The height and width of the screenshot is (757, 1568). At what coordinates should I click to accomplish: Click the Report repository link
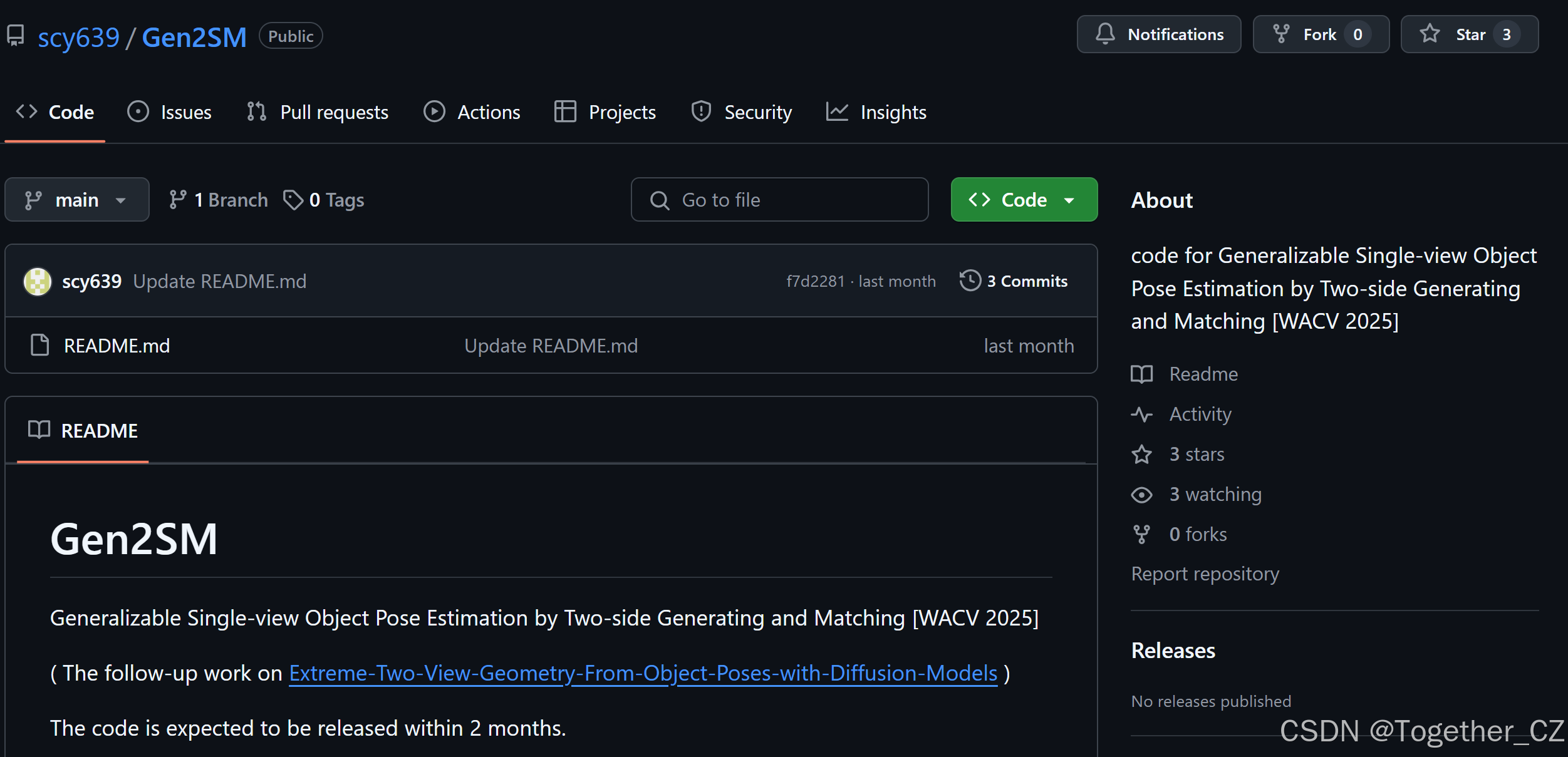click(1205, 574)
